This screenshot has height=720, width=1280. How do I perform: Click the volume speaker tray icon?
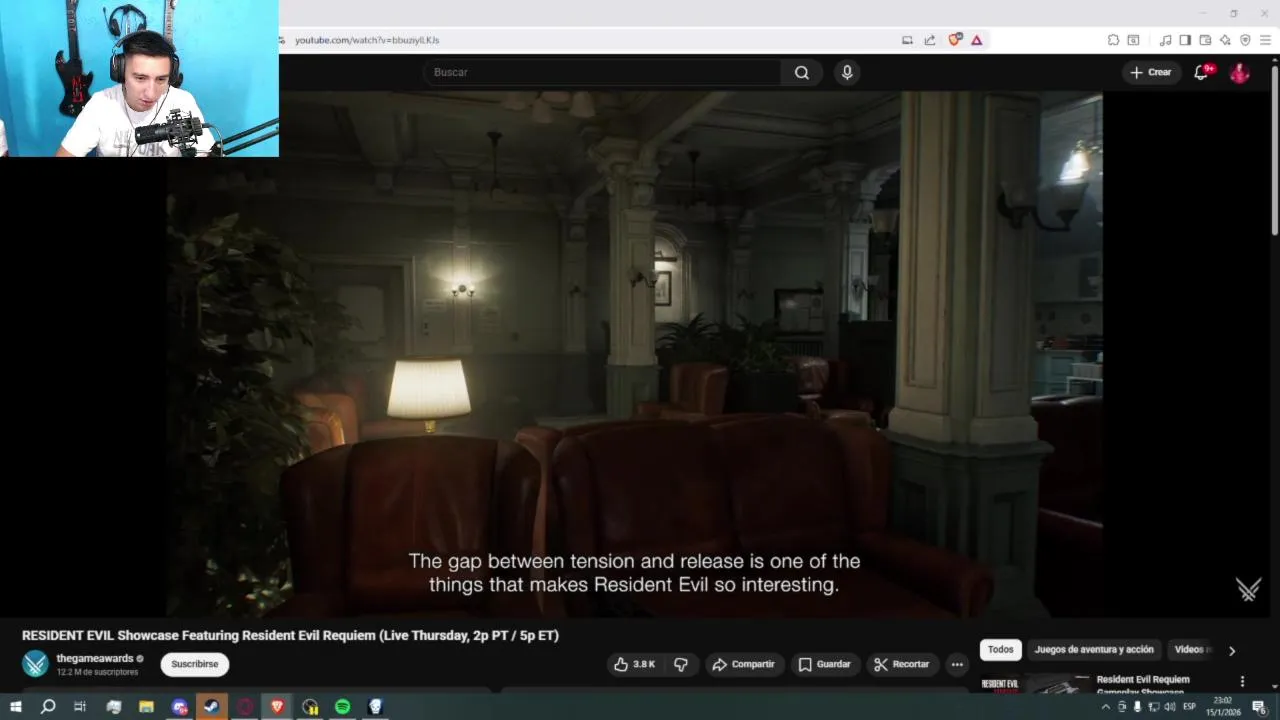[x=1169, y=707]
